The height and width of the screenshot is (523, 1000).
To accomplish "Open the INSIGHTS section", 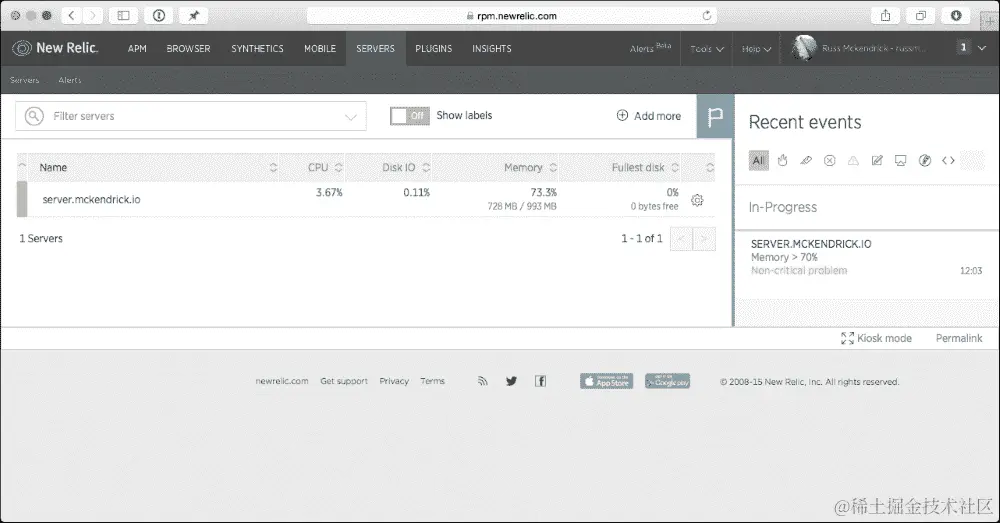I will coord(492,48).
